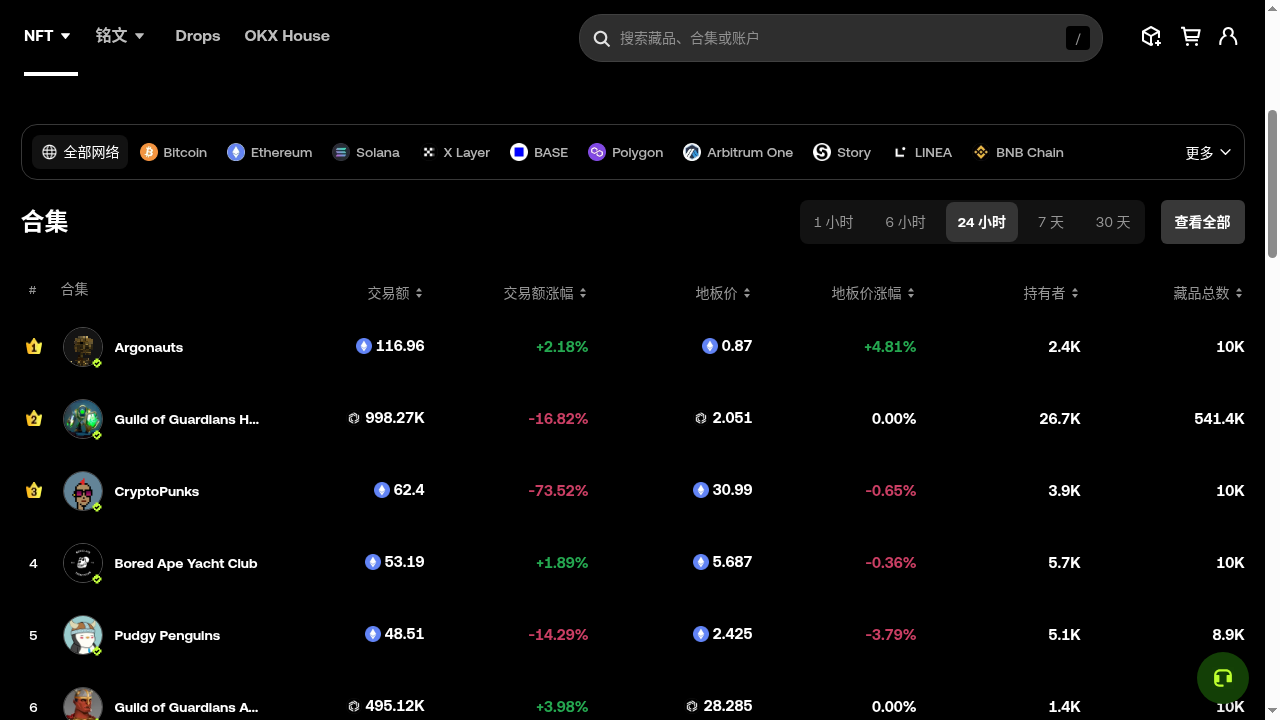Sort by 藏品总数 column
The width and height of the screenshot is (1280, 720).
pyautogui.click(x=1208, y=293)
